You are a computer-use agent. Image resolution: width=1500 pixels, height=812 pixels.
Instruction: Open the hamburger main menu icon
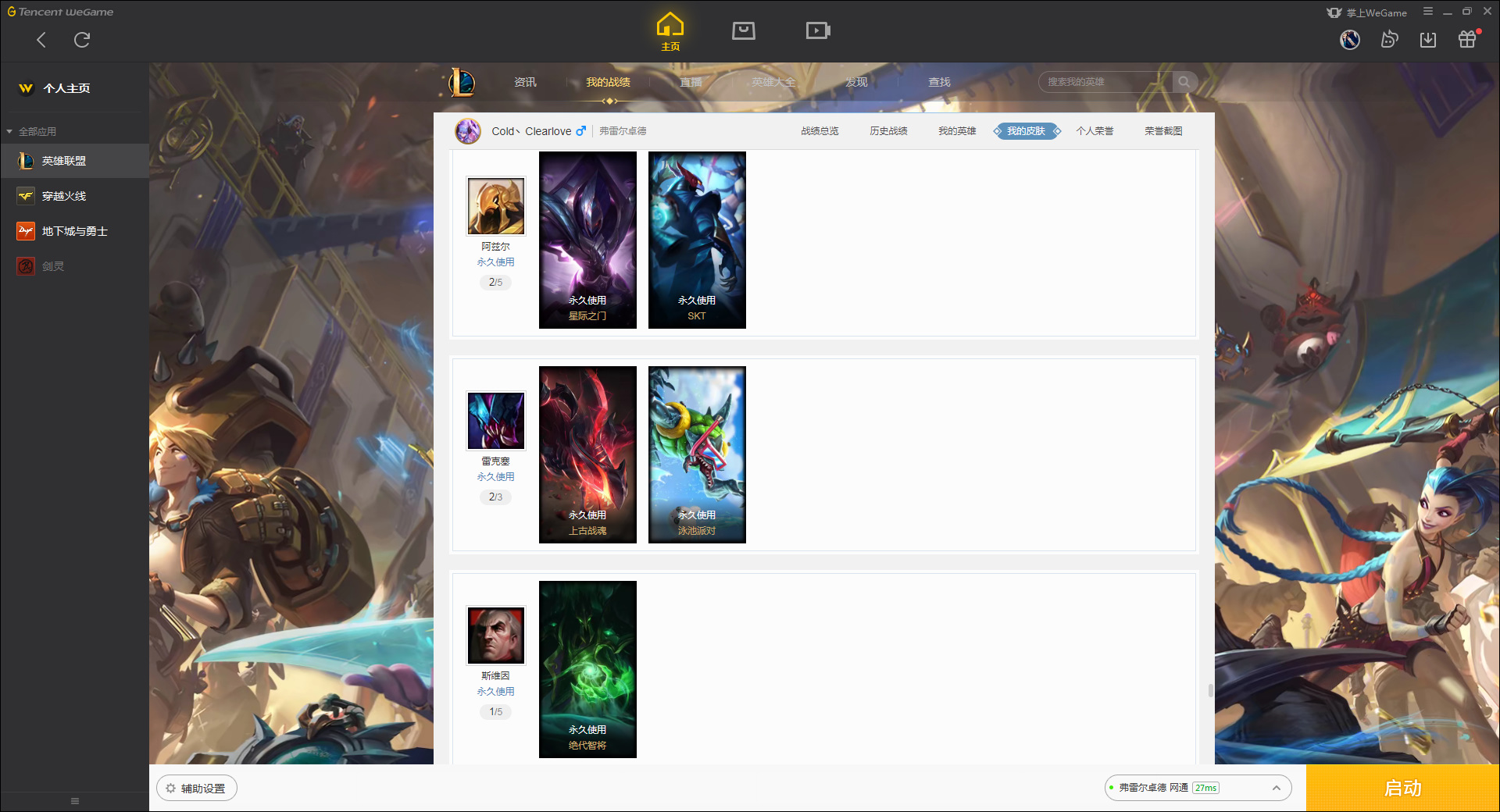tap(1428, 12)
